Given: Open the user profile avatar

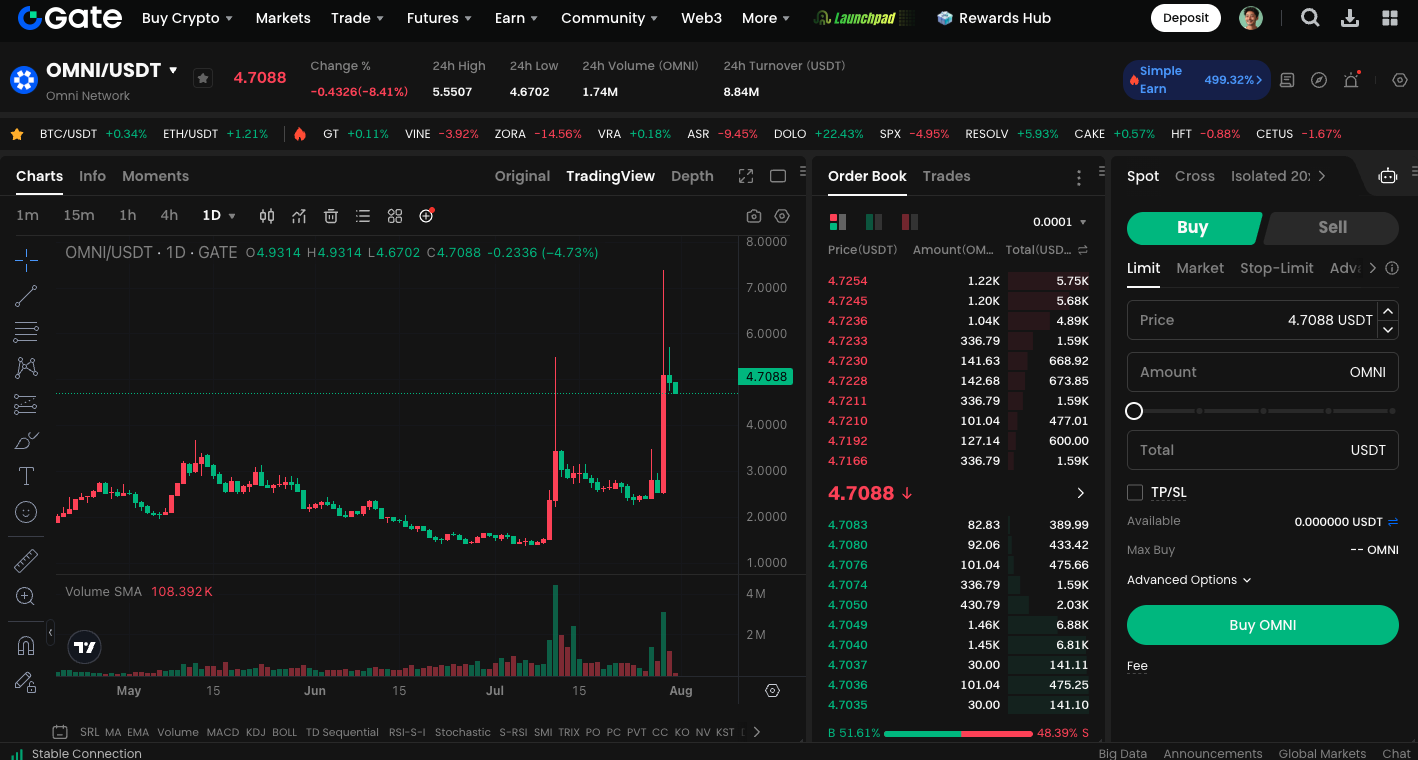Looking at the screenshot, I should click(1251, 18).
